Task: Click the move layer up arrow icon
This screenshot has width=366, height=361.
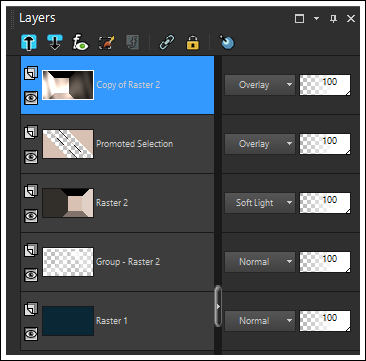Action: click(x=29, y=43)
